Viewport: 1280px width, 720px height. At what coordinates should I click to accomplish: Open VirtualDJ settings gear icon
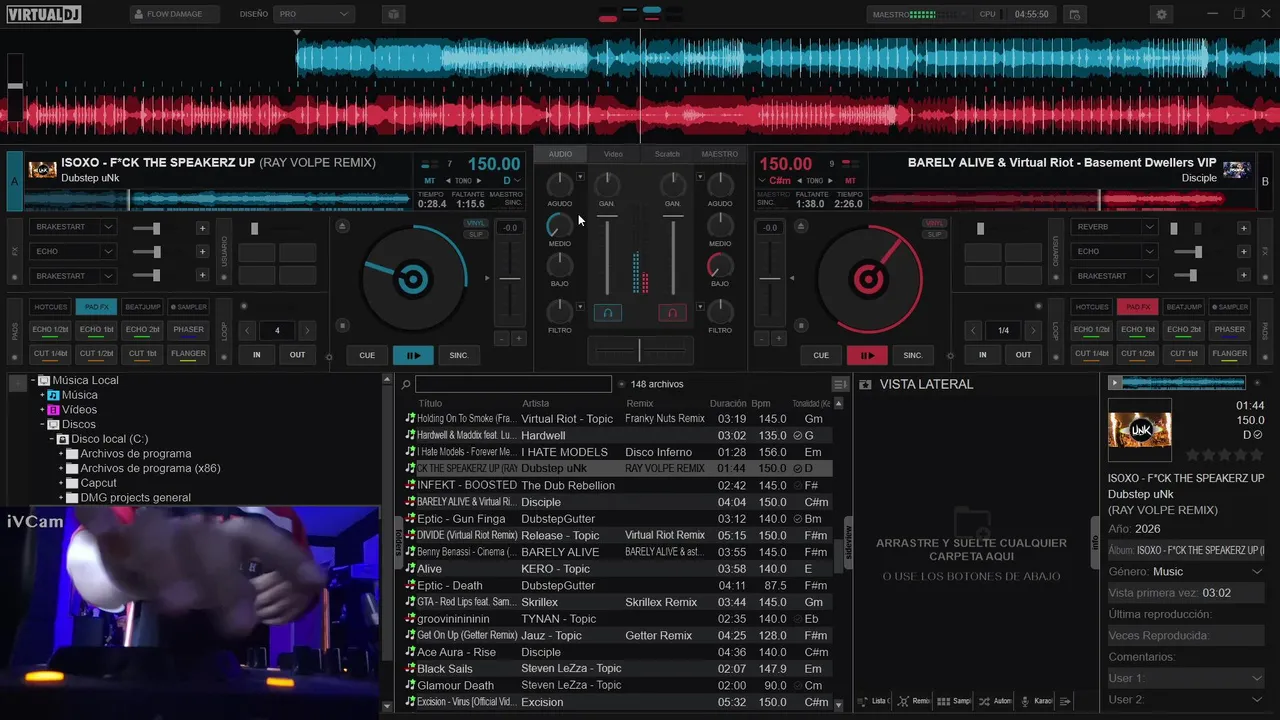coord(1161,14)
